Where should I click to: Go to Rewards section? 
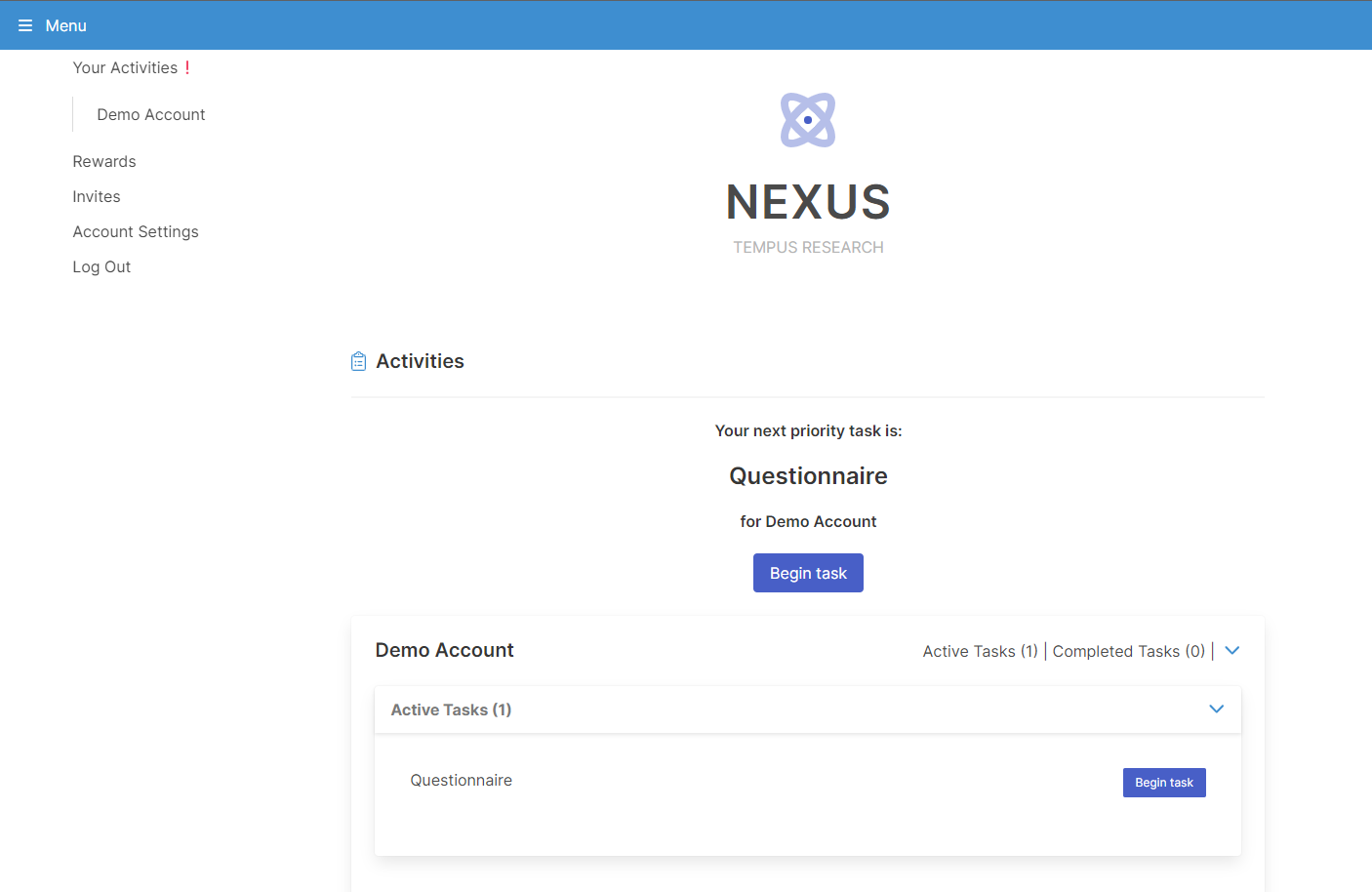(x=103, y=161)
